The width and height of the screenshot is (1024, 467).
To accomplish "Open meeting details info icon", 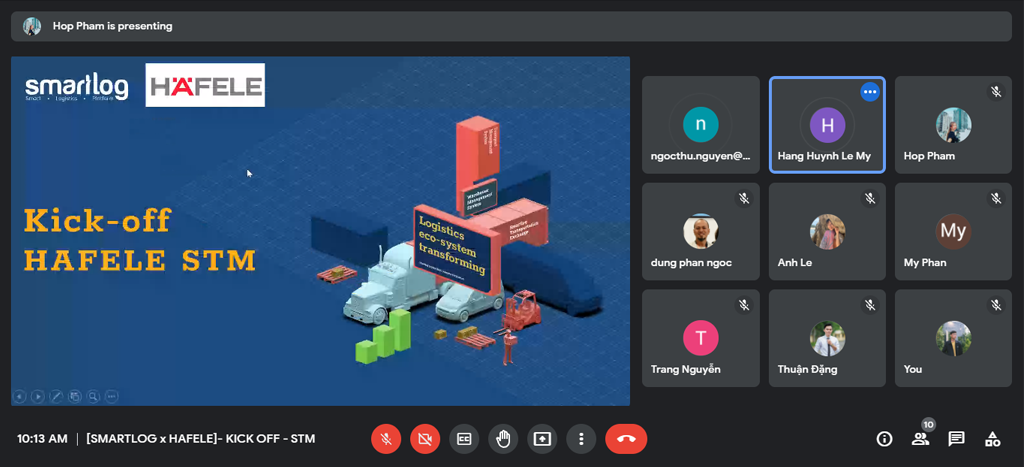I will (x=884, y=438).
